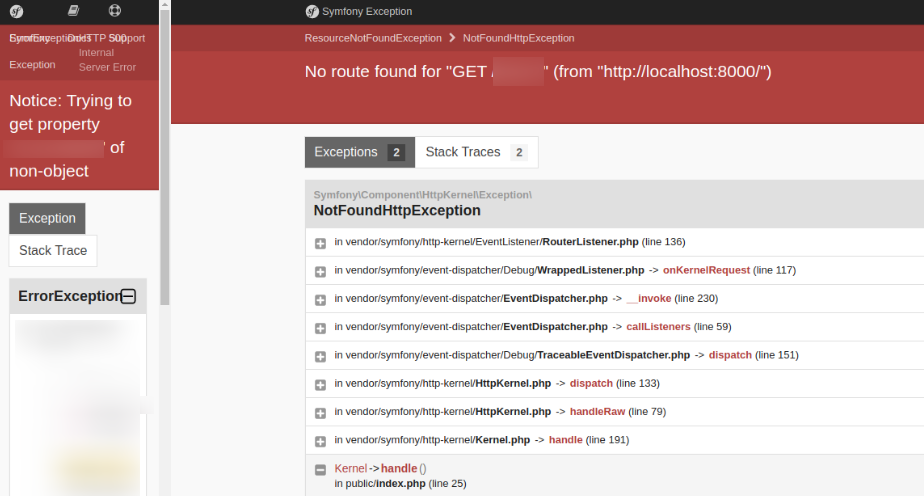Click the Kernel class link in last trace
The height and width of the screenshot is (496, 924).
tap(351, 468)
